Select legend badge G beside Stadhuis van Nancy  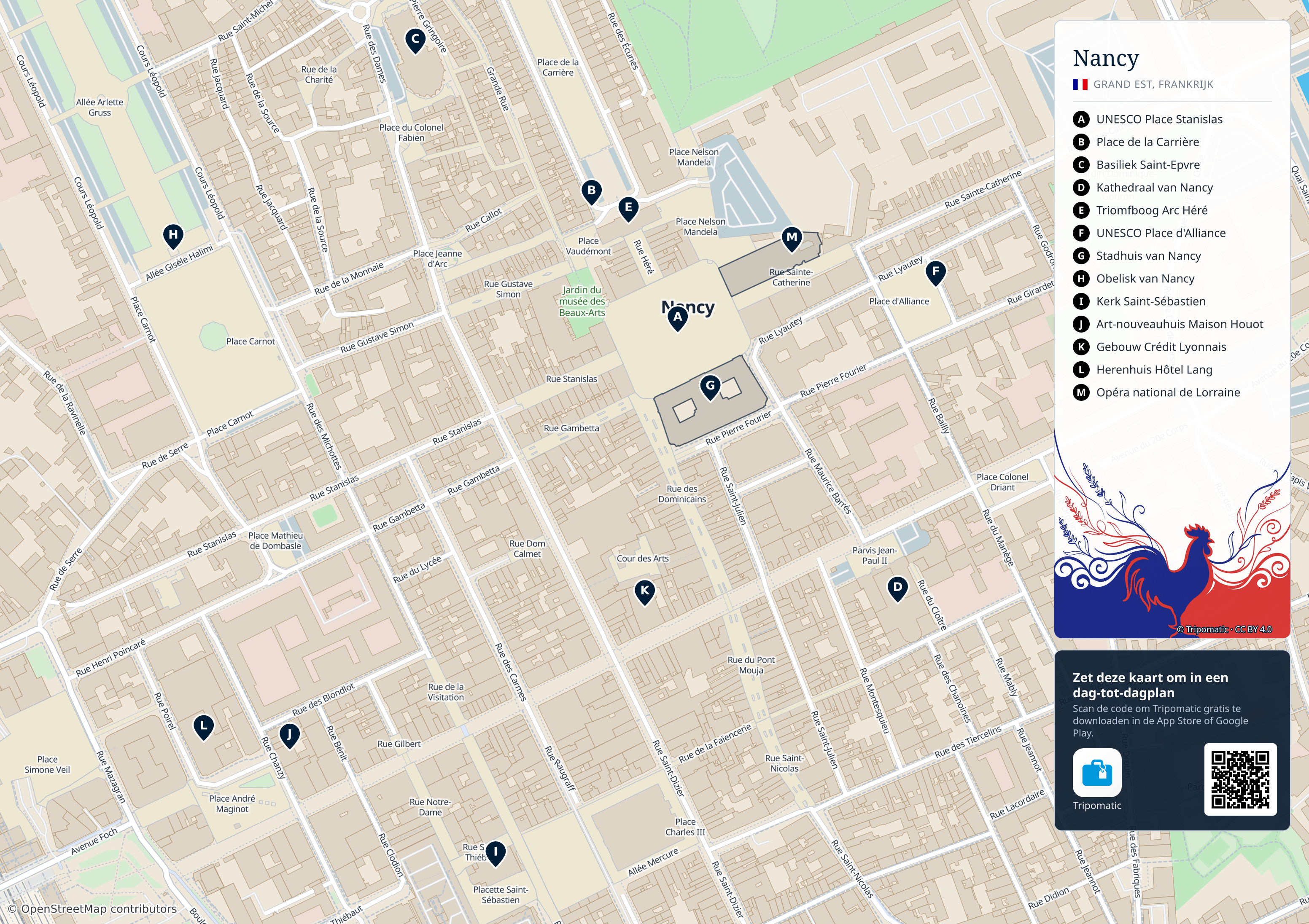pyautogui.click(x=1081, y=256)
